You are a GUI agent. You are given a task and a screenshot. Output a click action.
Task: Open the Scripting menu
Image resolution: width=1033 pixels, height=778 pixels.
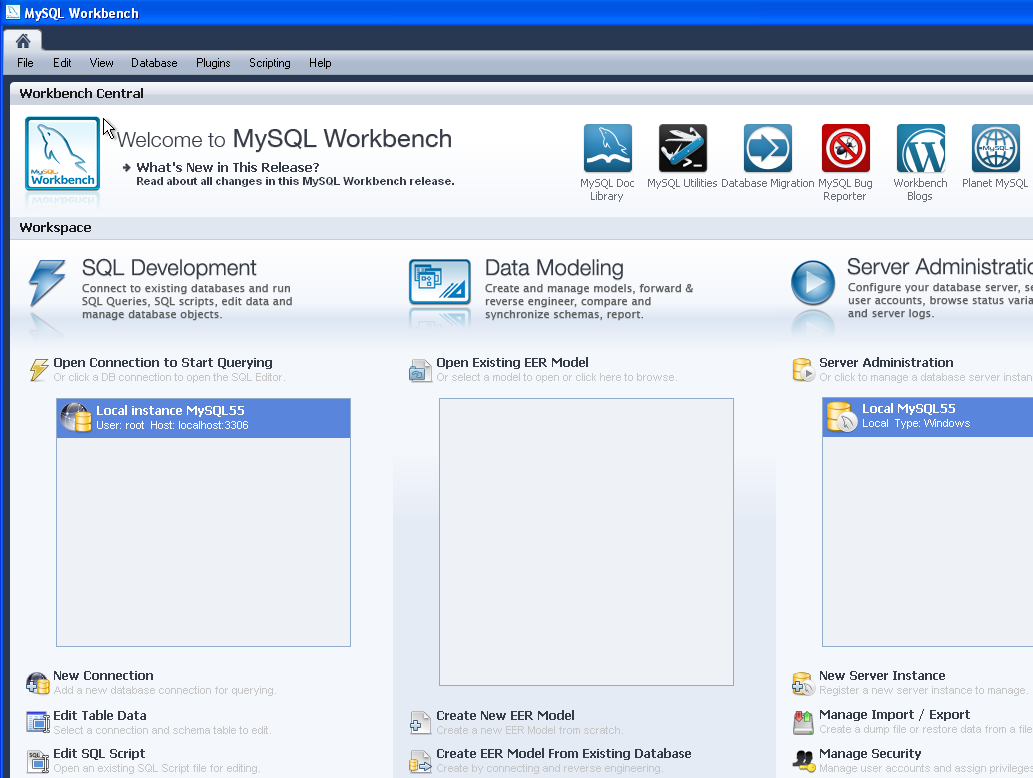pos(269,63)
